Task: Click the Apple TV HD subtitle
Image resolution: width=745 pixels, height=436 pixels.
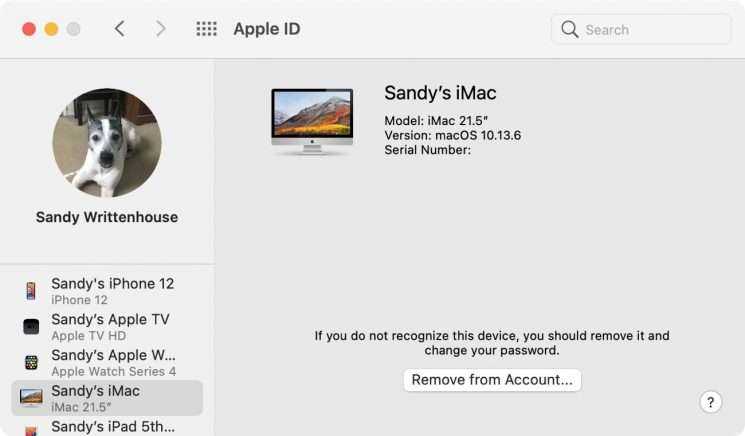Action: (x=89, y=336)
